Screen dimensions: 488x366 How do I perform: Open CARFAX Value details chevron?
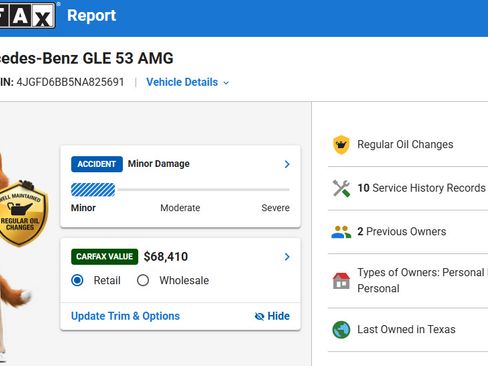pyautogui.click(x=287, y=257)
